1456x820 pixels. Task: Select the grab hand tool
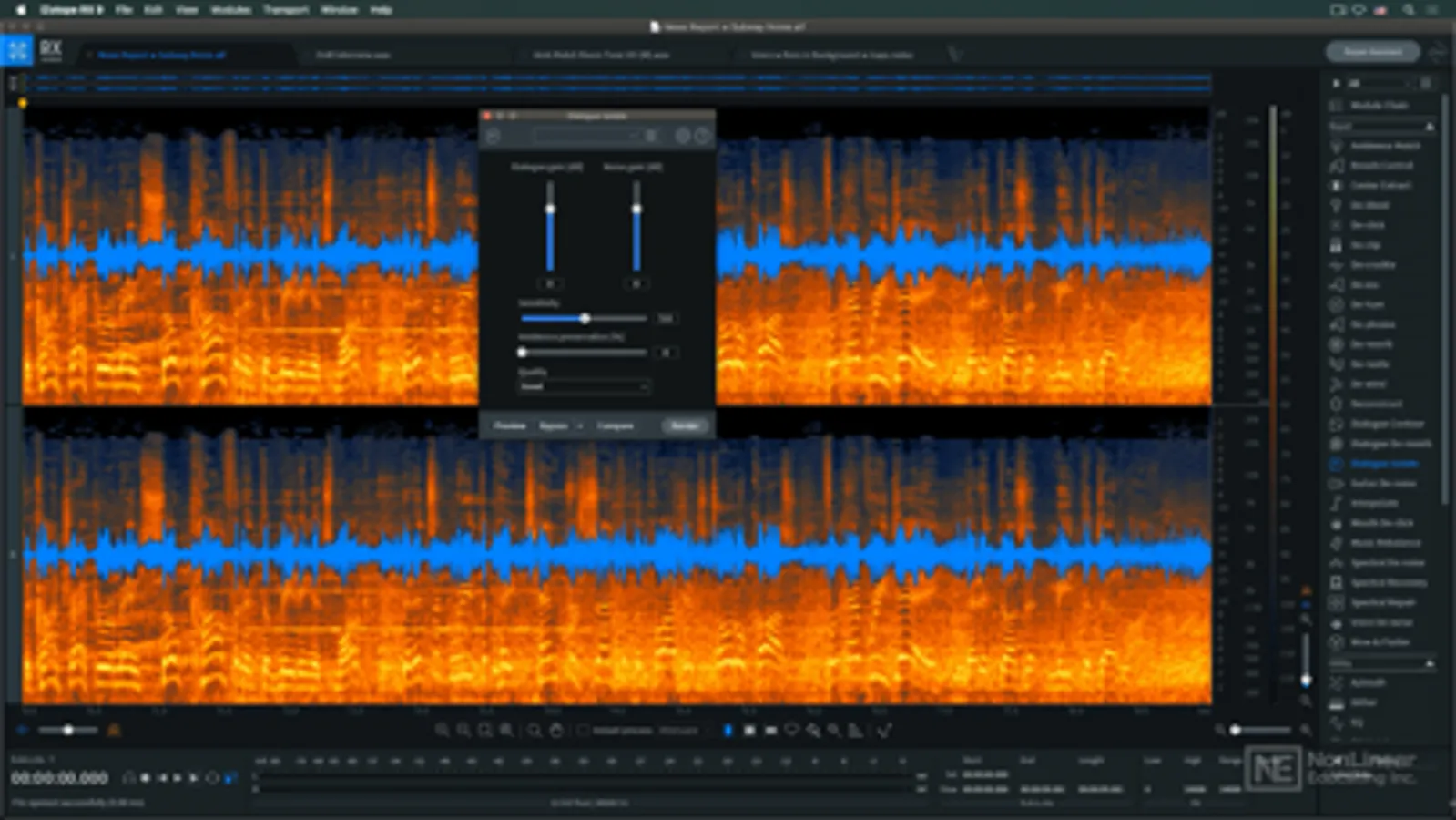coord(556,731)
